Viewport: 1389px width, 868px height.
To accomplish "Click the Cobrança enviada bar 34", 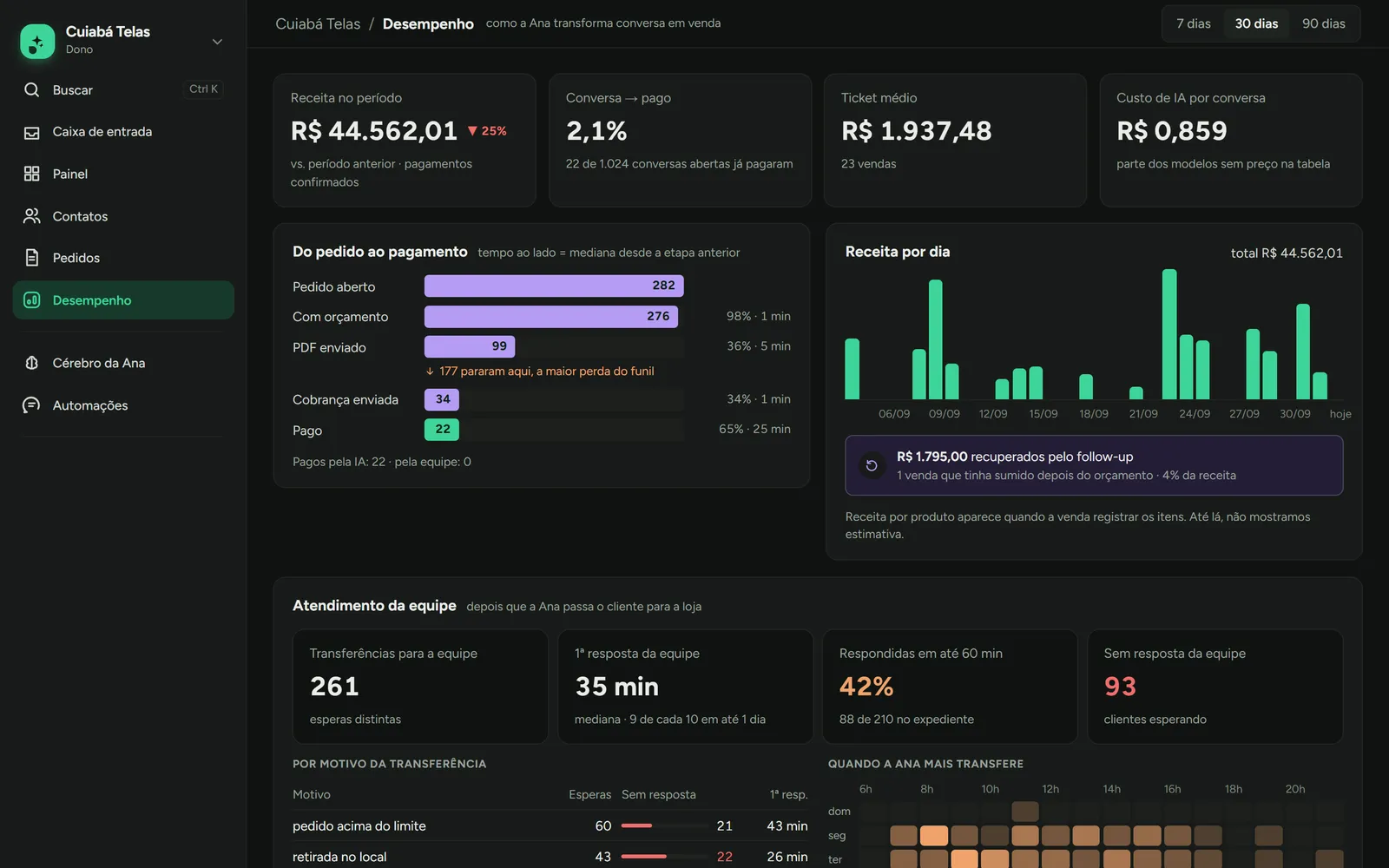I will 442,399.
